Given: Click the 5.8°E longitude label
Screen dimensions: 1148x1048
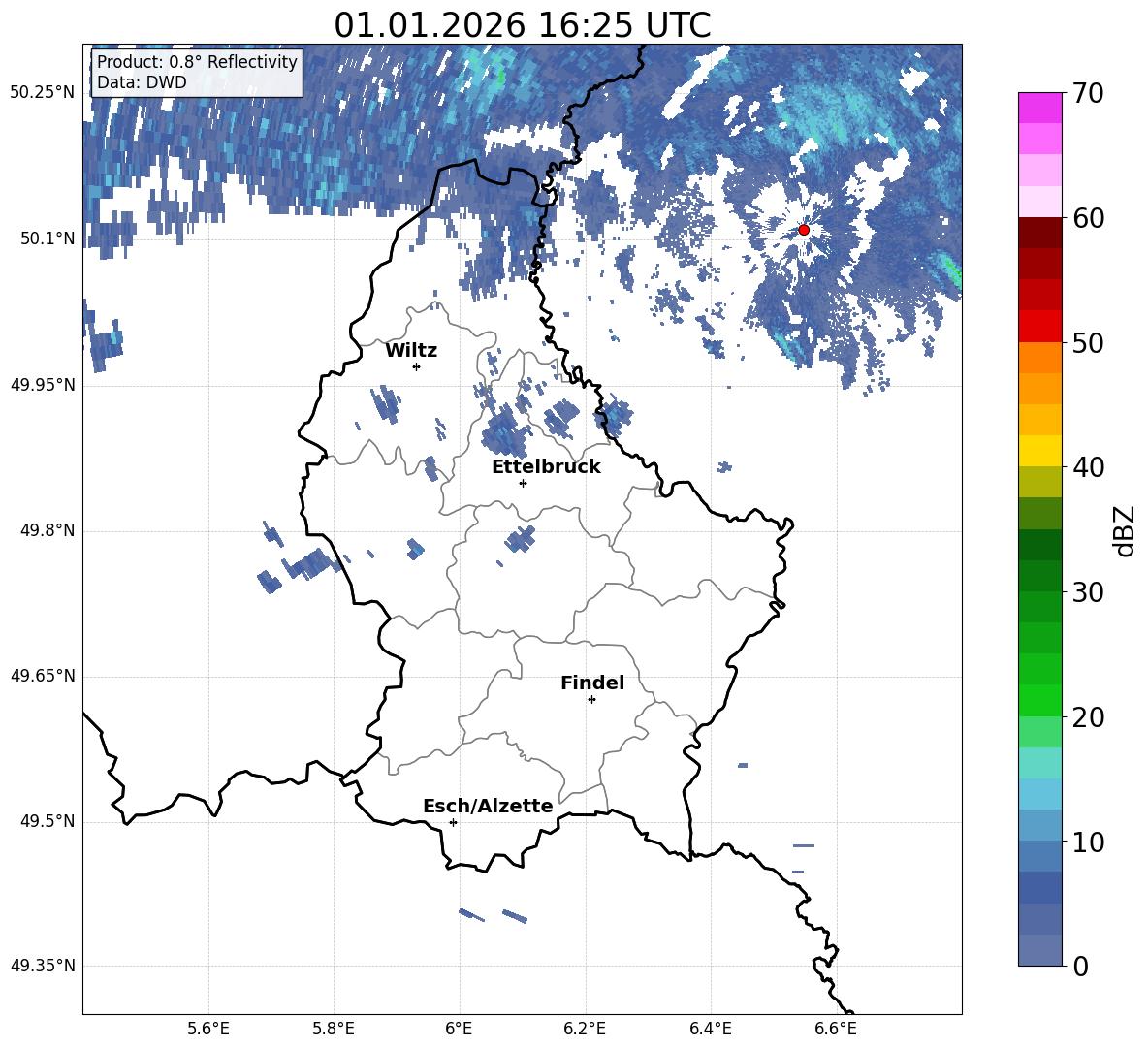Looking at the screenshot, I should click(x=334, y=1029).
